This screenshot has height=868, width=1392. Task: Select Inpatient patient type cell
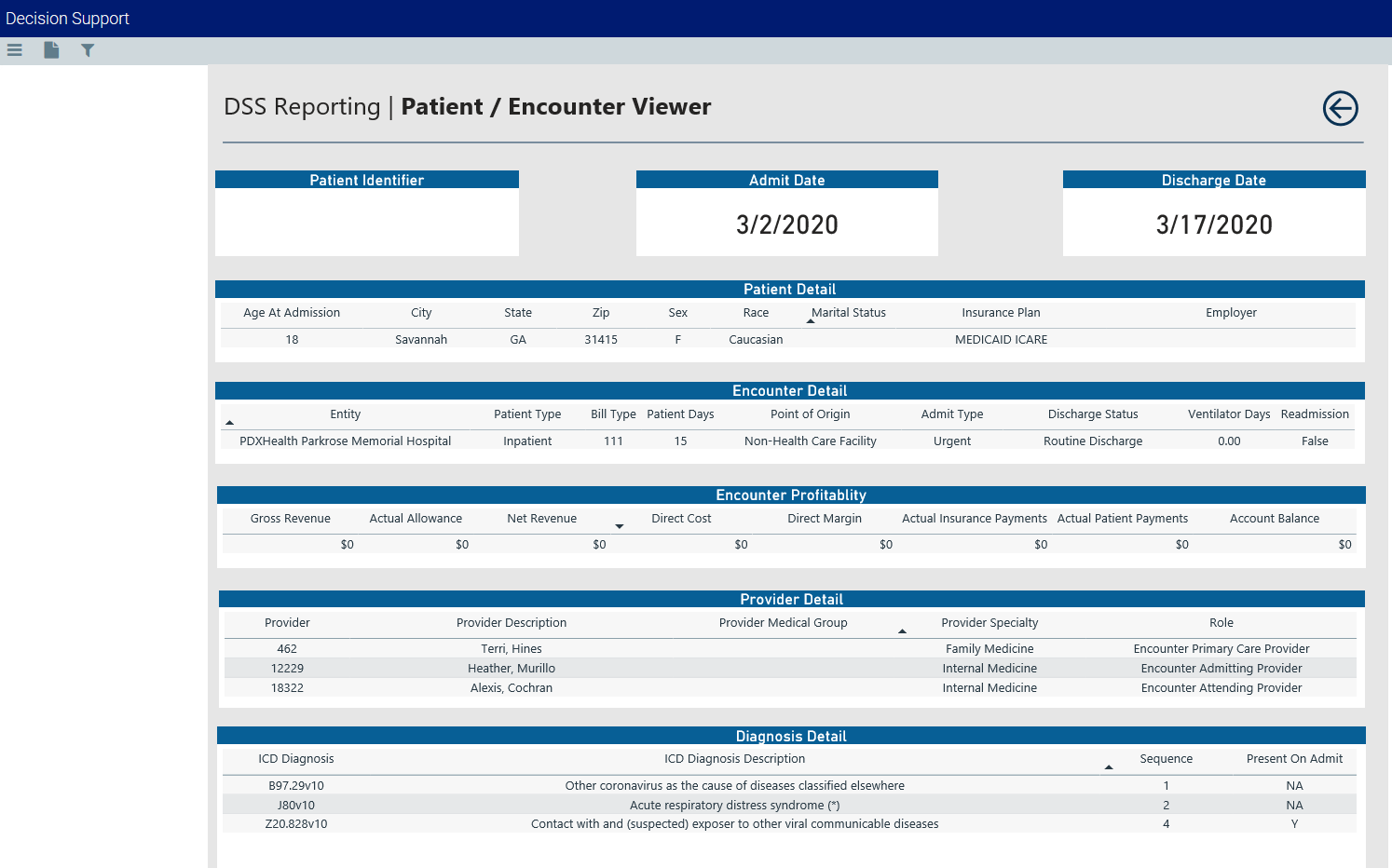coord(527,441)
